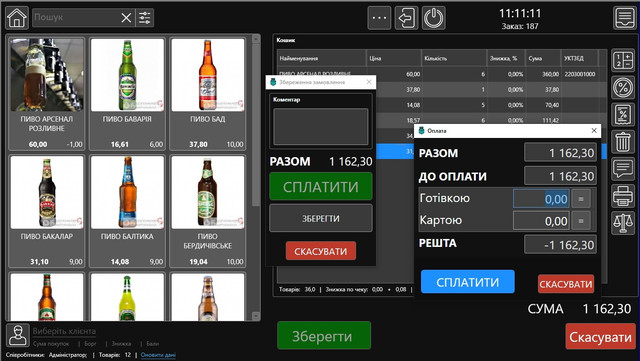The image size is (640, 361).
Task: Click cart cell with sum 360,00
Action: coord(543,74)
